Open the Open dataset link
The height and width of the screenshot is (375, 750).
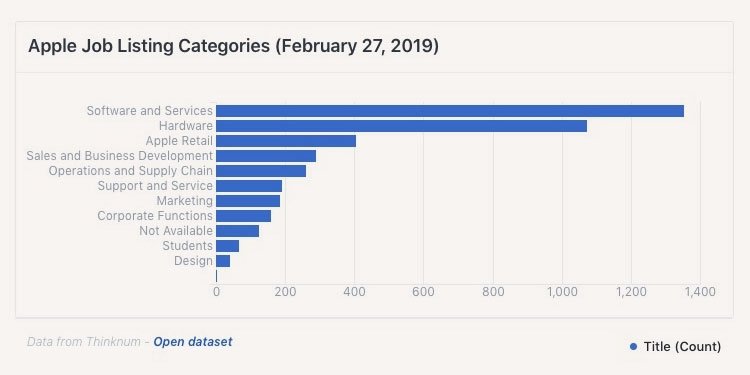(x=192, y=342)
